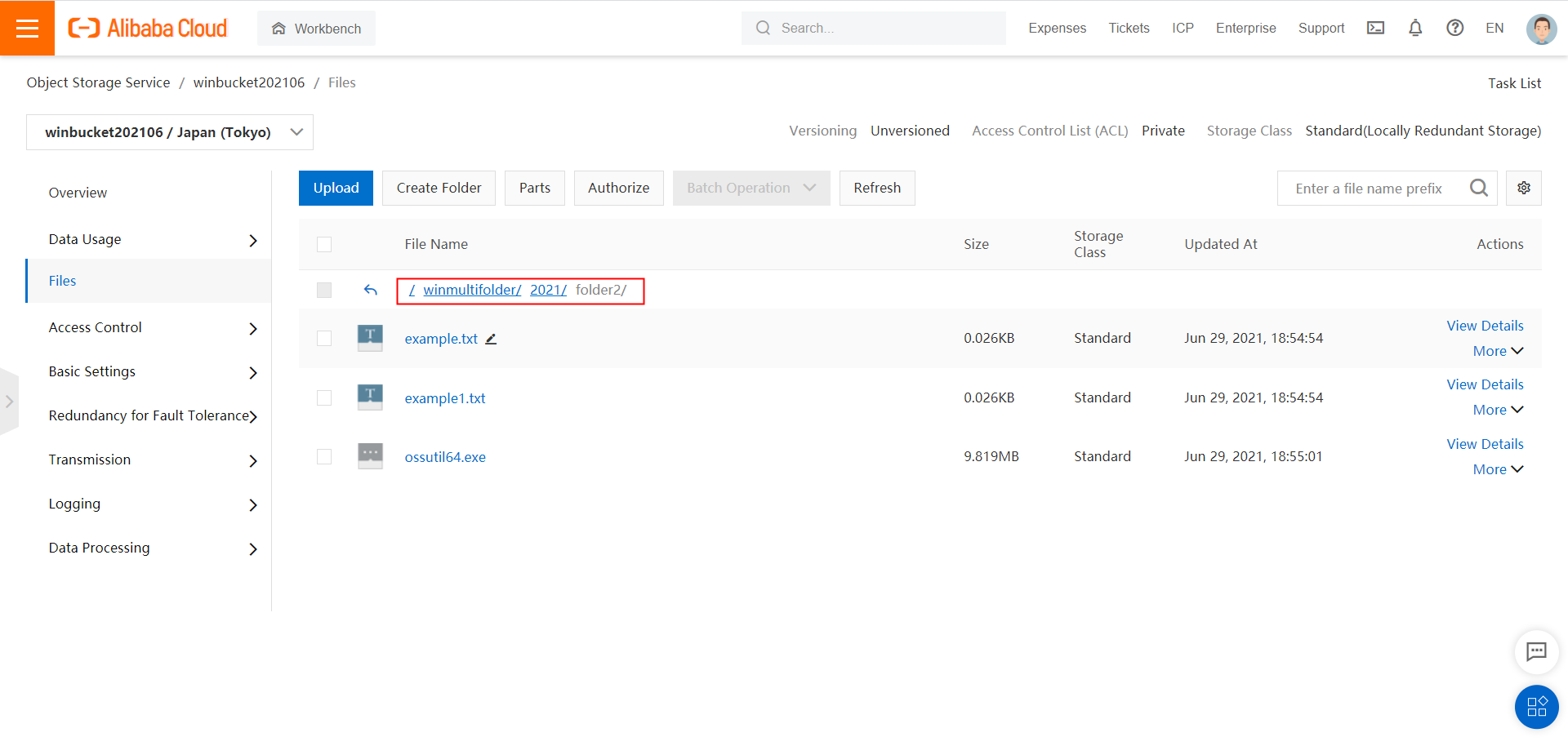Rename example.txt with the pencil icon
This screenshot has width=1568, height=746.
pyautogui.click(x=491, y=339)
